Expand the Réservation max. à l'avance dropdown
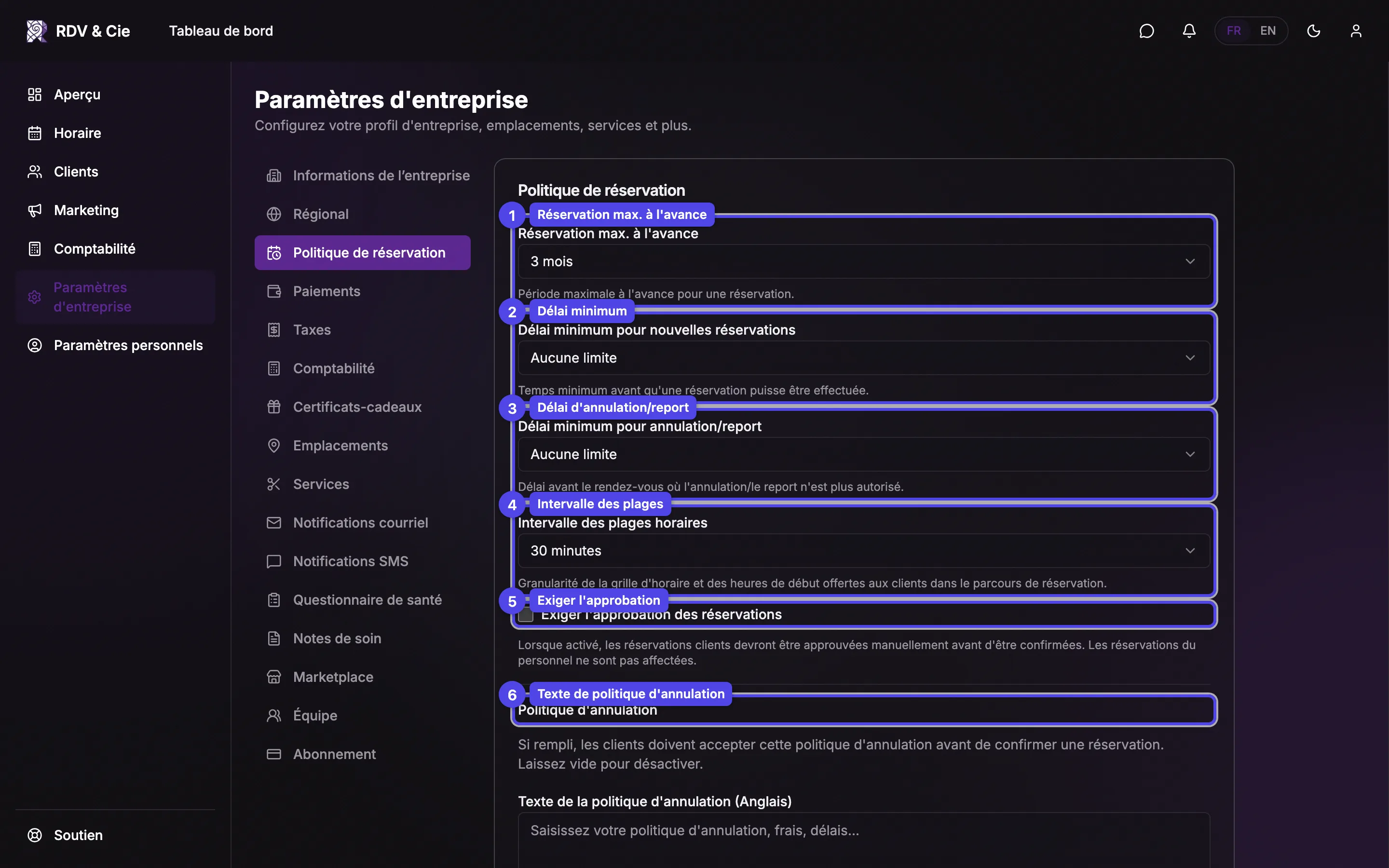This screenshot has height=868, width=1389. coord(864,262)
